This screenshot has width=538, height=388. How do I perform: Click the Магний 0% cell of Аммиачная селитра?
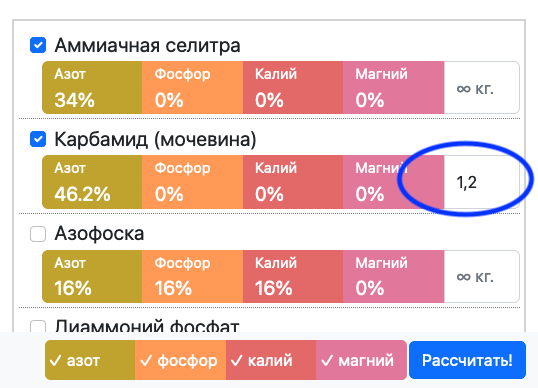pyautogui.click(x=394, y=87)
